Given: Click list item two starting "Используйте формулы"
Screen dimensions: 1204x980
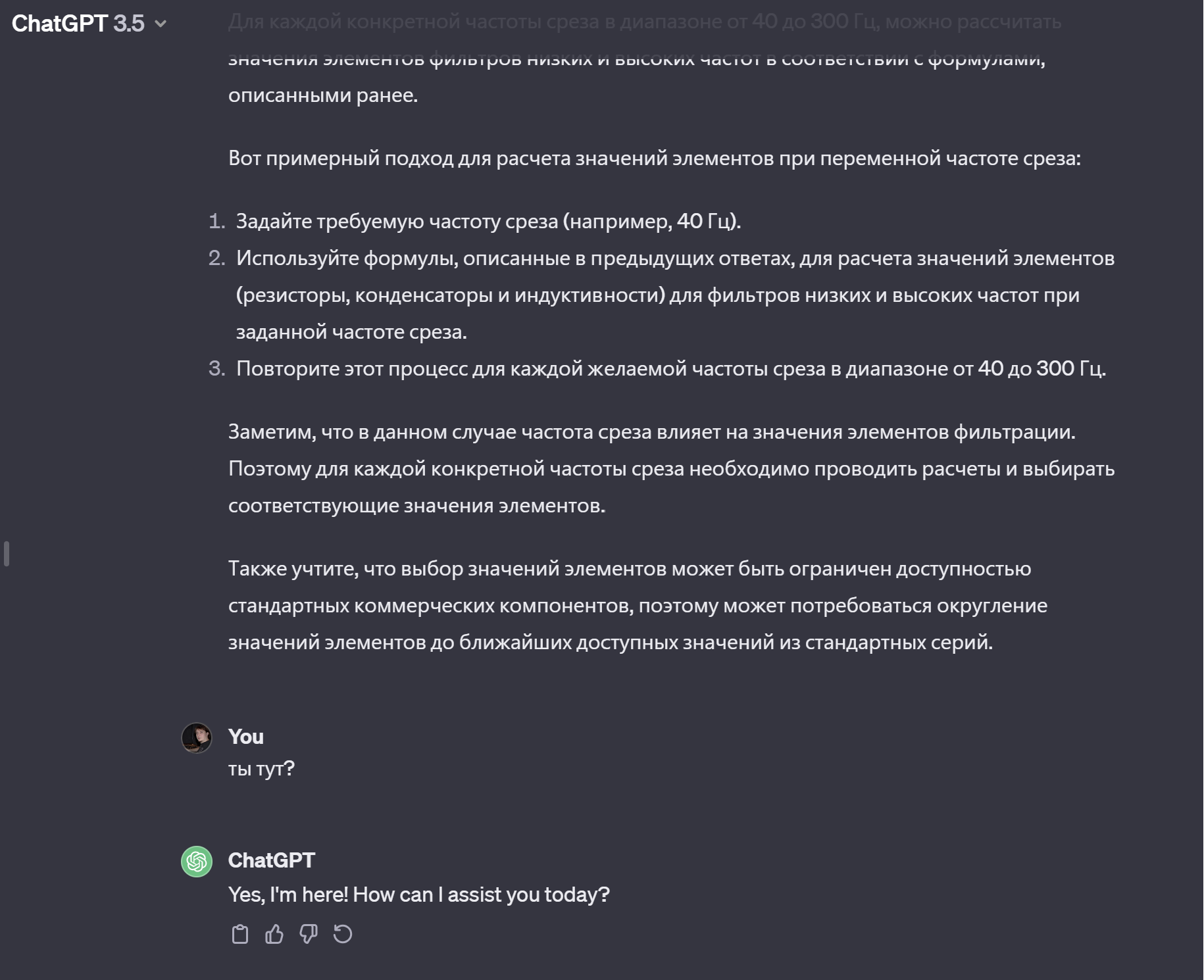Looking at the screenshot, I should (x=675, y=295).
